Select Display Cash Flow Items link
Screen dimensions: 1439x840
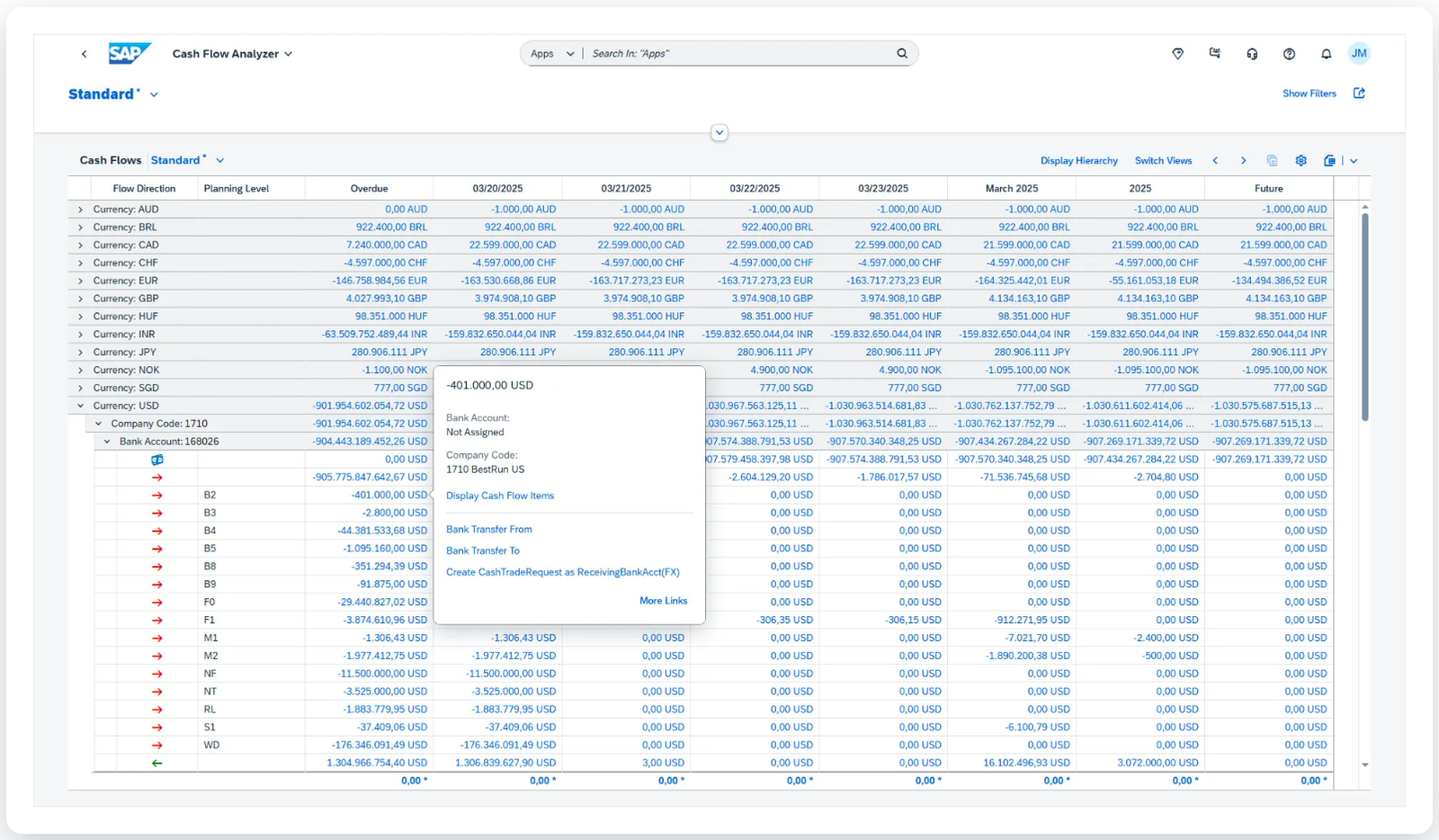500,496
